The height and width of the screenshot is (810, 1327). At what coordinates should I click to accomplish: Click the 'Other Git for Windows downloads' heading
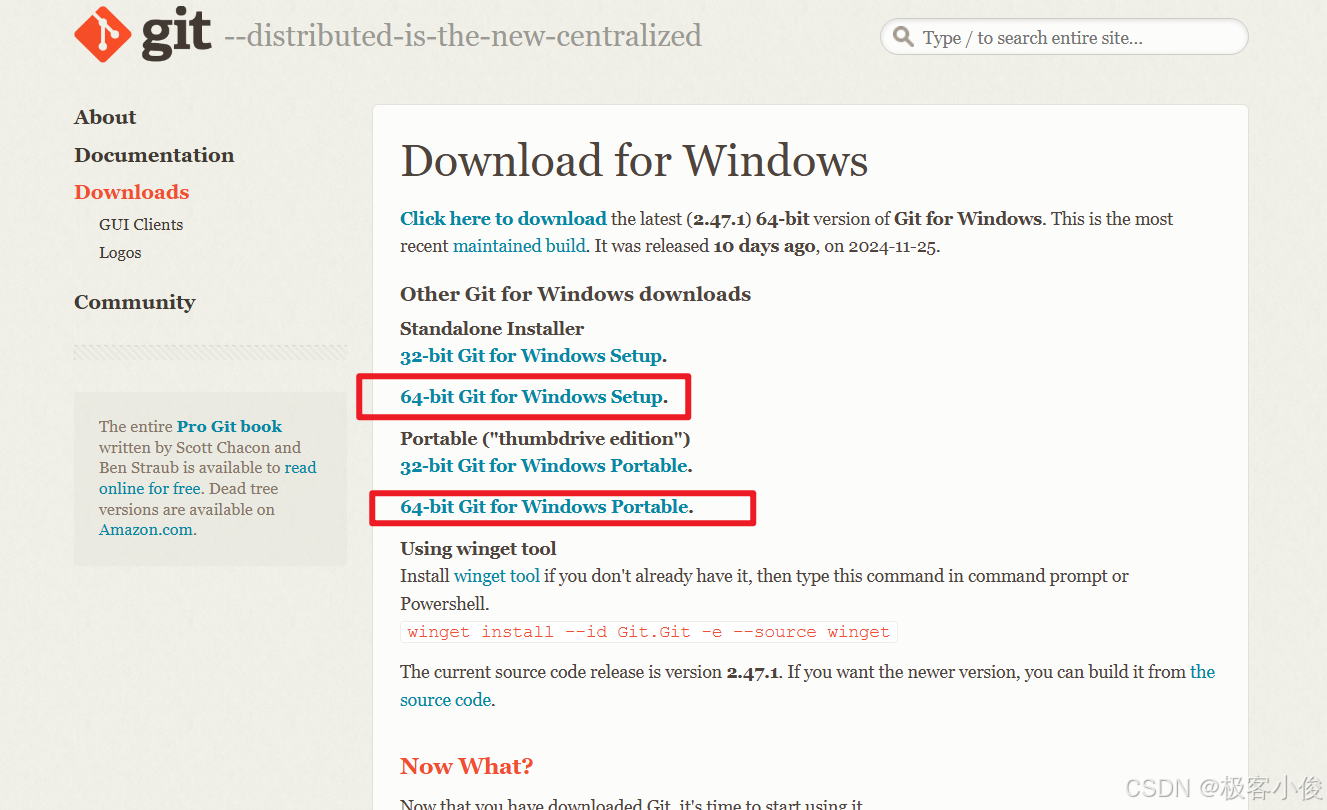575,294
